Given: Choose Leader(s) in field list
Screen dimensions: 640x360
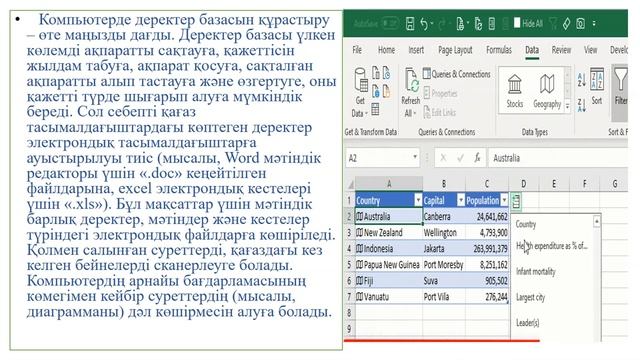Looking at the screenshot, I should 527,323.
